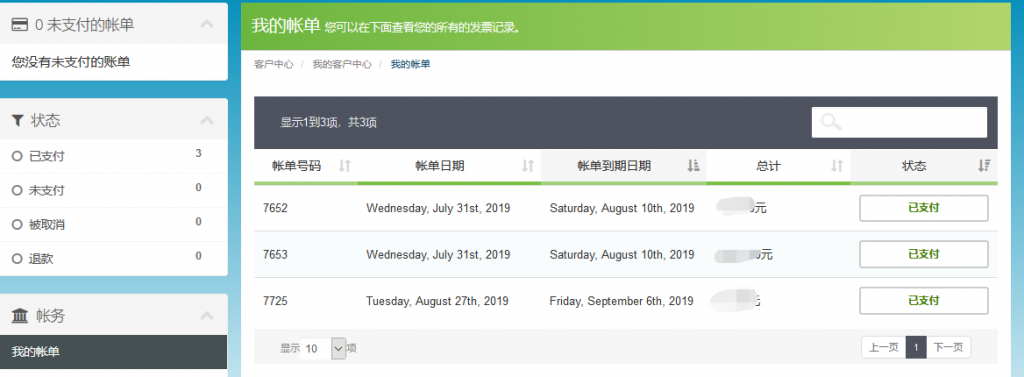Viewport: 1024px width, 377px height.
Task: Sort by 总计 using its sort arrows
Action: click(837, 166)
